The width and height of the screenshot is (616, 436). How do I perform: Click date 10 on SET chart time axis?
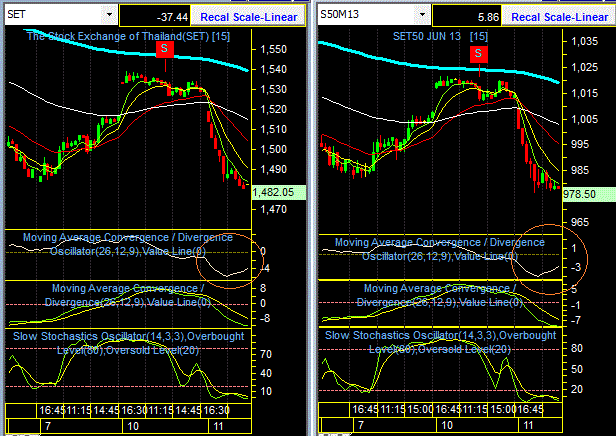coord(133,426)
